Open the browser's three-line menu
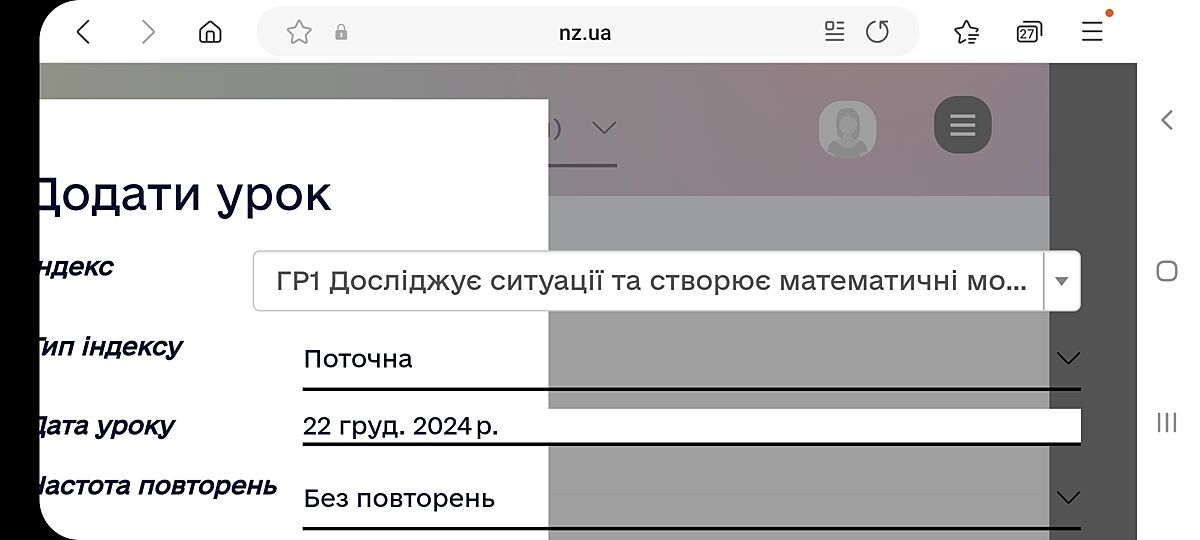The image size is (1200, 540). tap(1092, 32)
